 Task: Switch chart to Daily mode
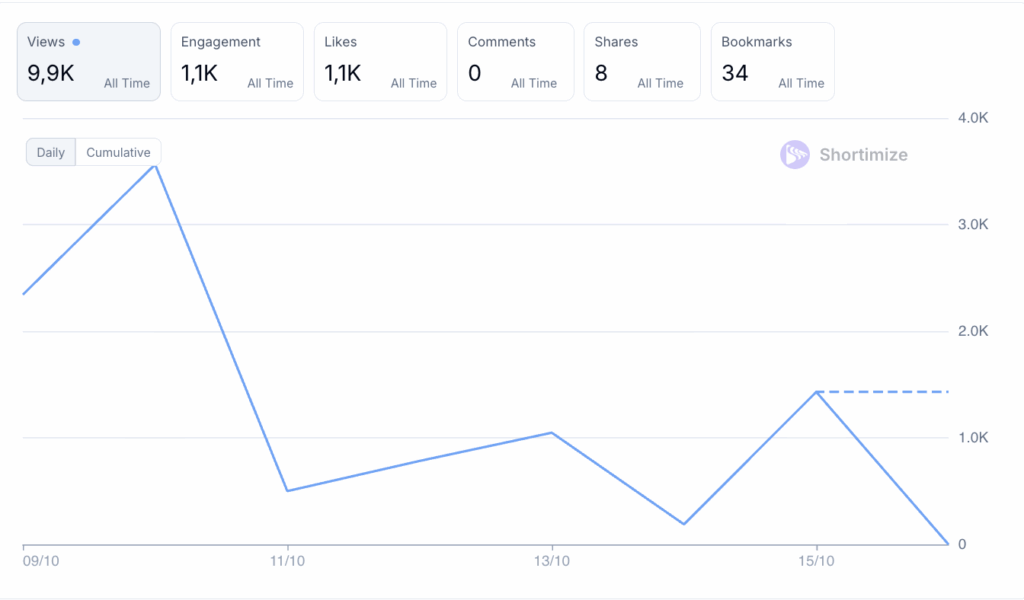pyautogui.click(x=51, y=153)
